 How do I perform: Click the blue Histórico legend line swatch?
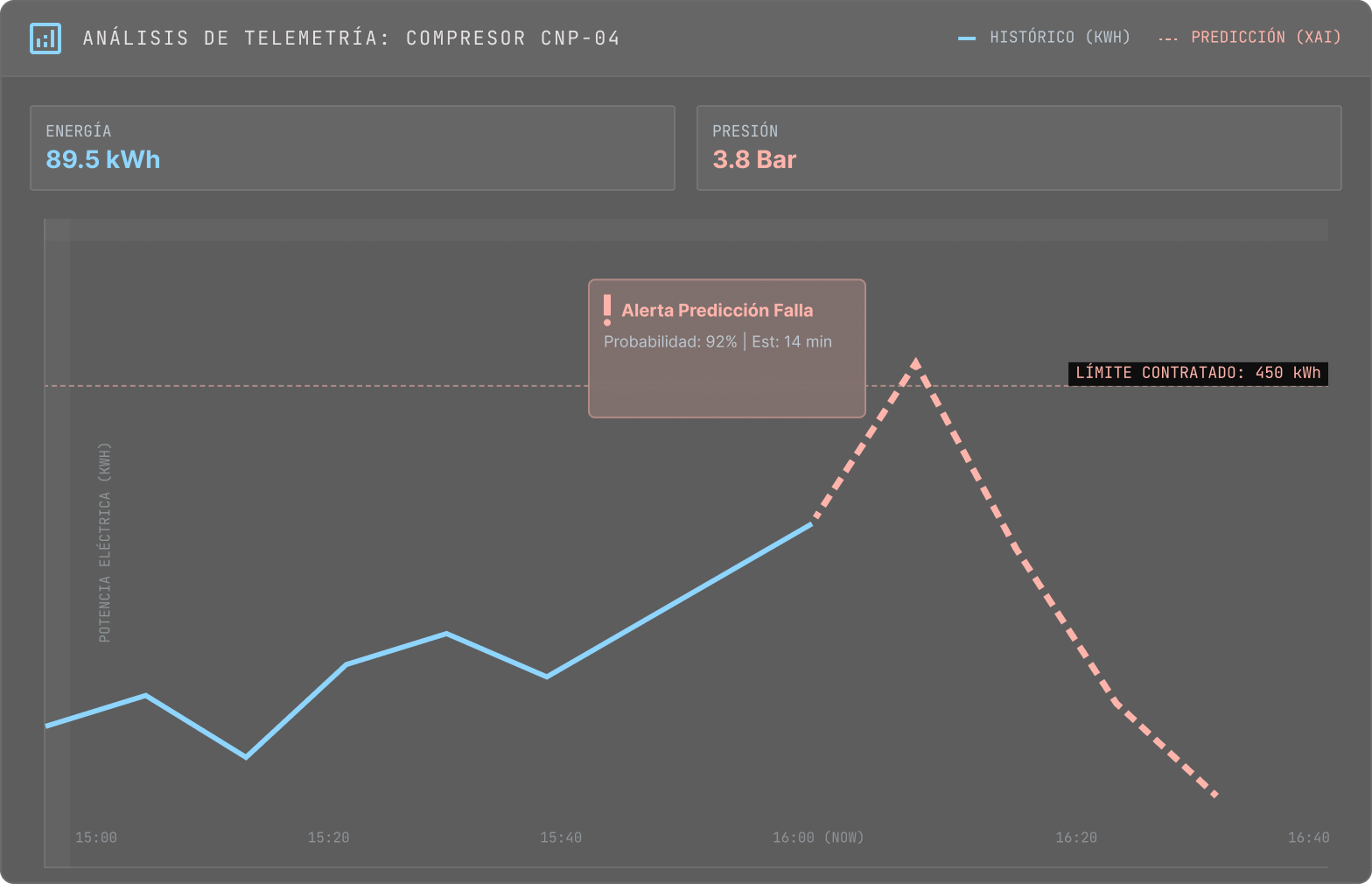967,39
